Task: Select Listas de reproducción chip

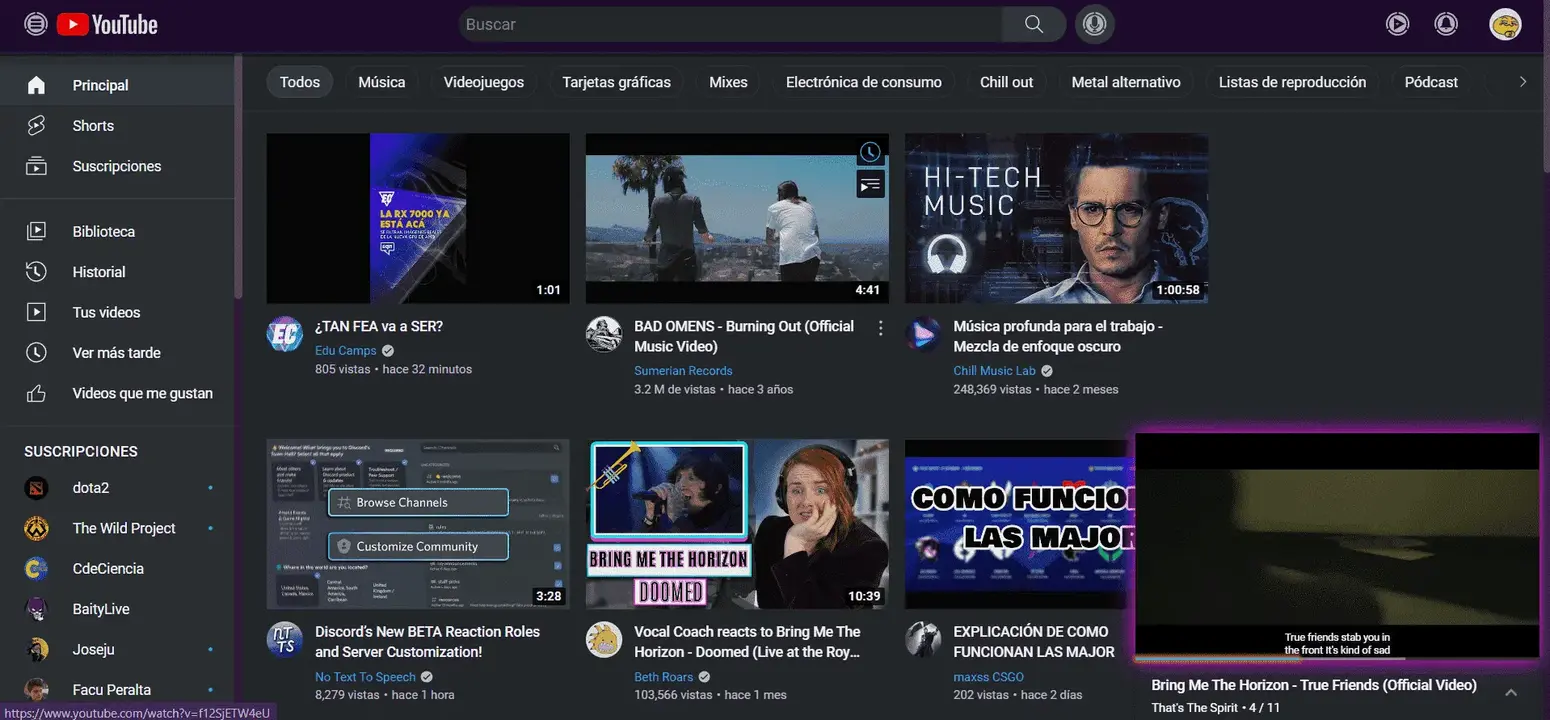Action: [1292, 82]
